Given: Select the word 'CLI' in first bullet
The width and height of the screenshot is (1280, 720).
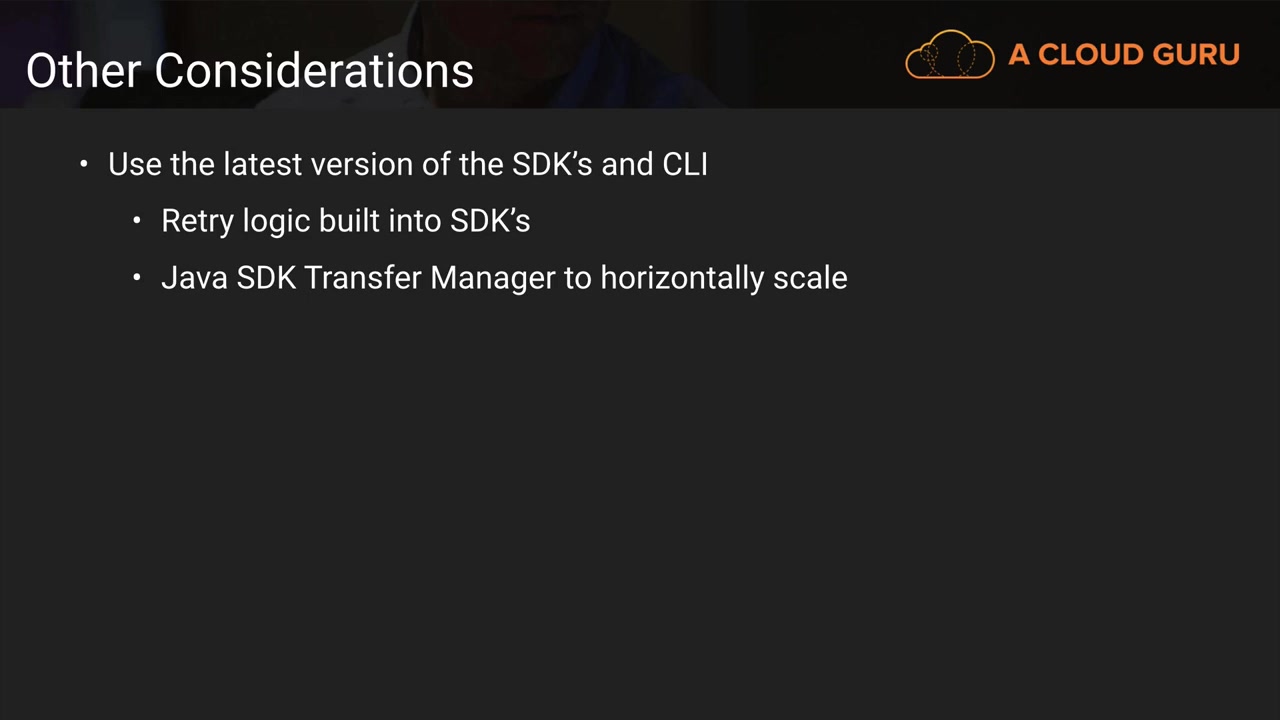Looking at the screenshot, I should click(x=685, y=164).
